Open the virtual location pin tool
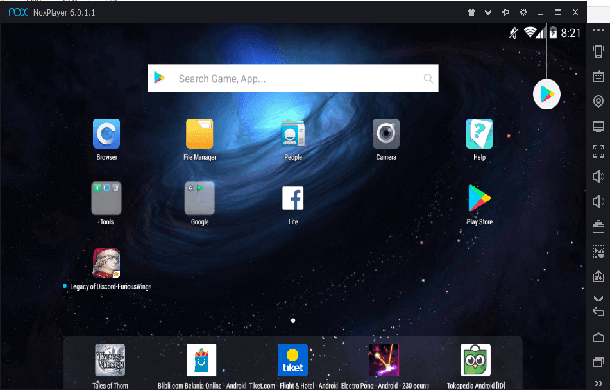610x390 pixels. coord(598,101)
